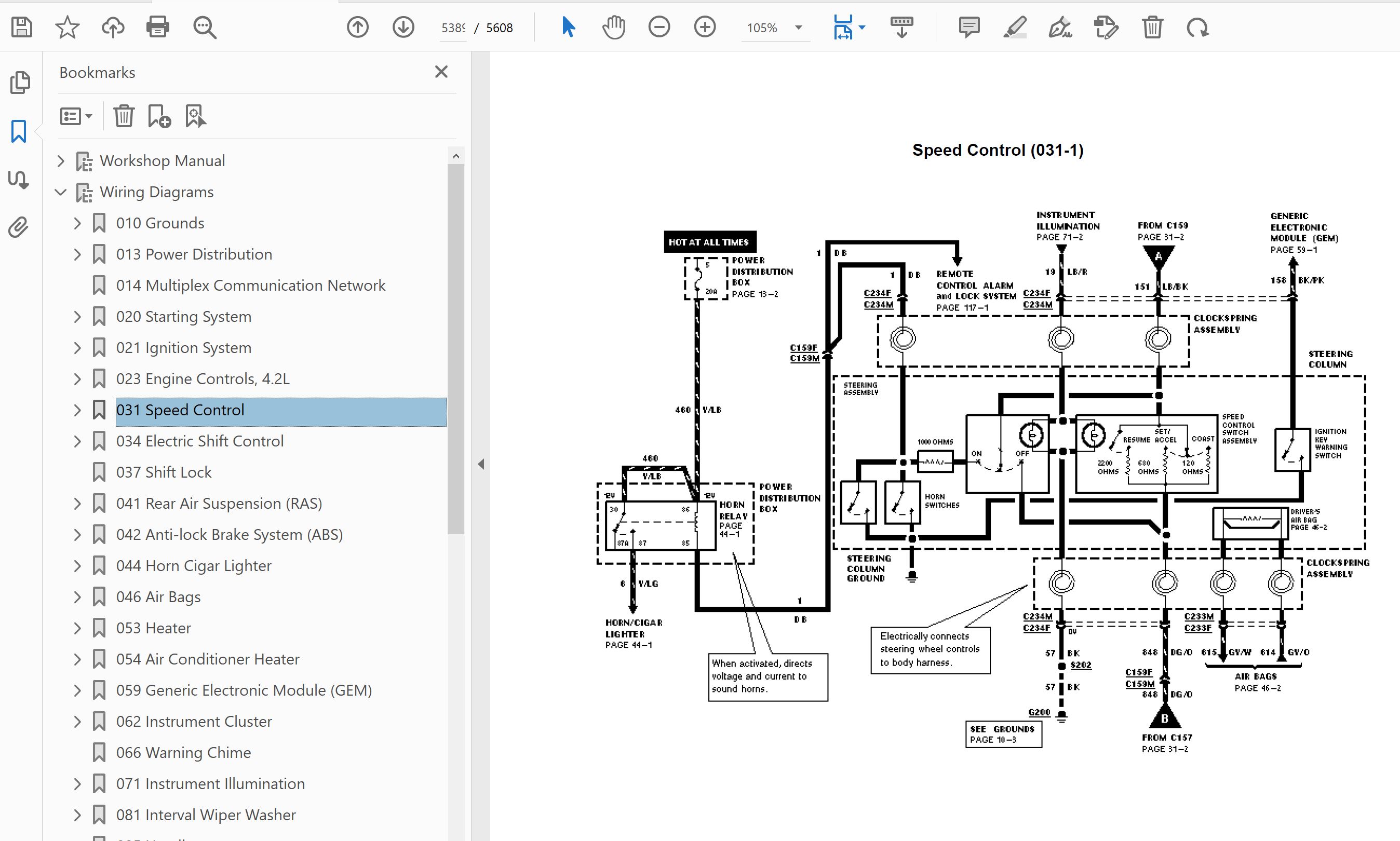Open the Add comment tool
1400x841 pixels.
pyautogui.click(x=968, y=27)
